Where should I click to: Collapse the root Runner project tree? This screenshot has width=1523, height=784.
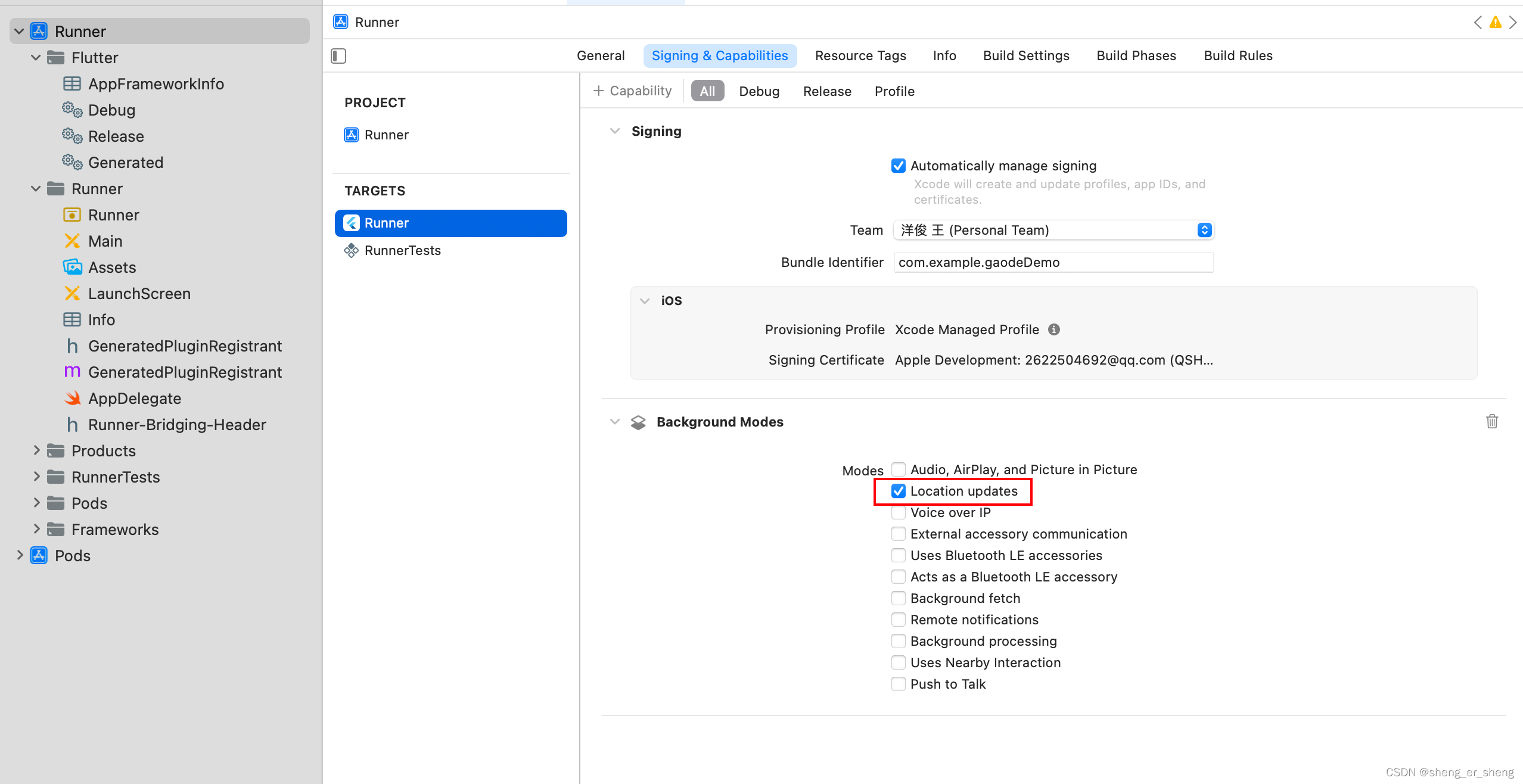[x=19, y=31]
